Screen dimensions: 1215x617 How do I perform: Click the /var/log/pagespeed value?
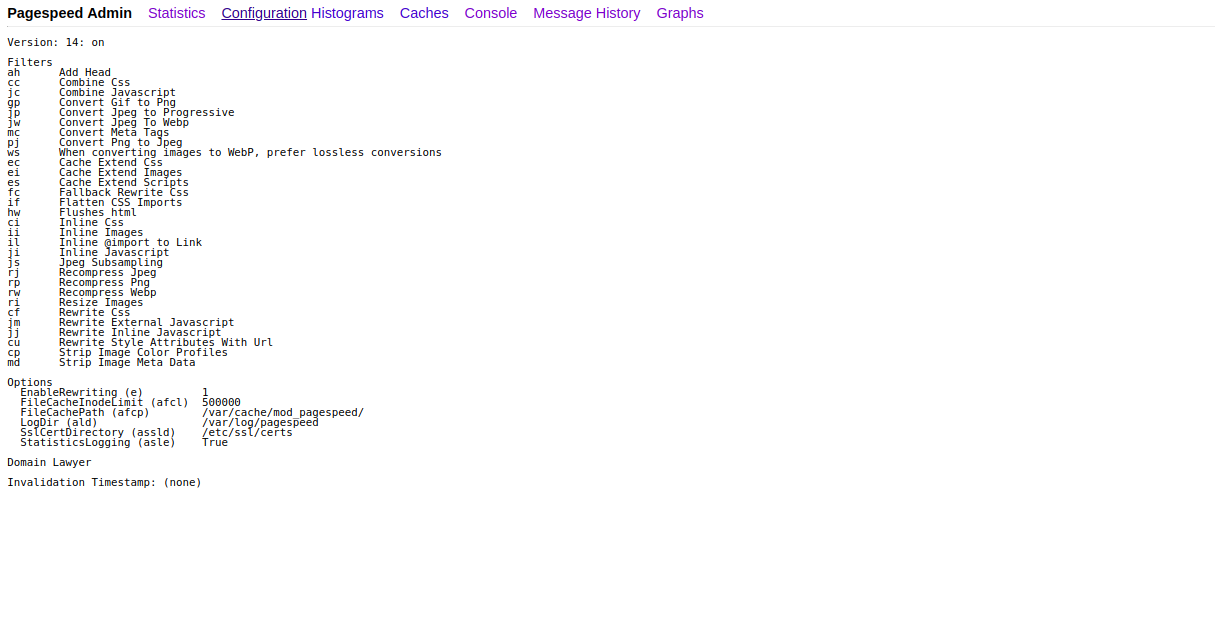coord(260,422)
